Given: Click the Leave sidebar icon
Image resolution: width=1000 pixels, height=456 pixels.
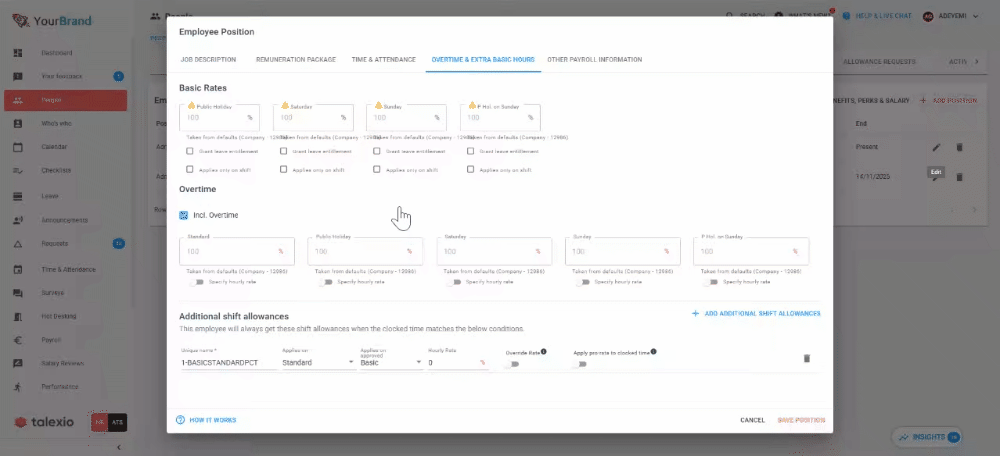Looking at the screenshot, I should point(18,196).
